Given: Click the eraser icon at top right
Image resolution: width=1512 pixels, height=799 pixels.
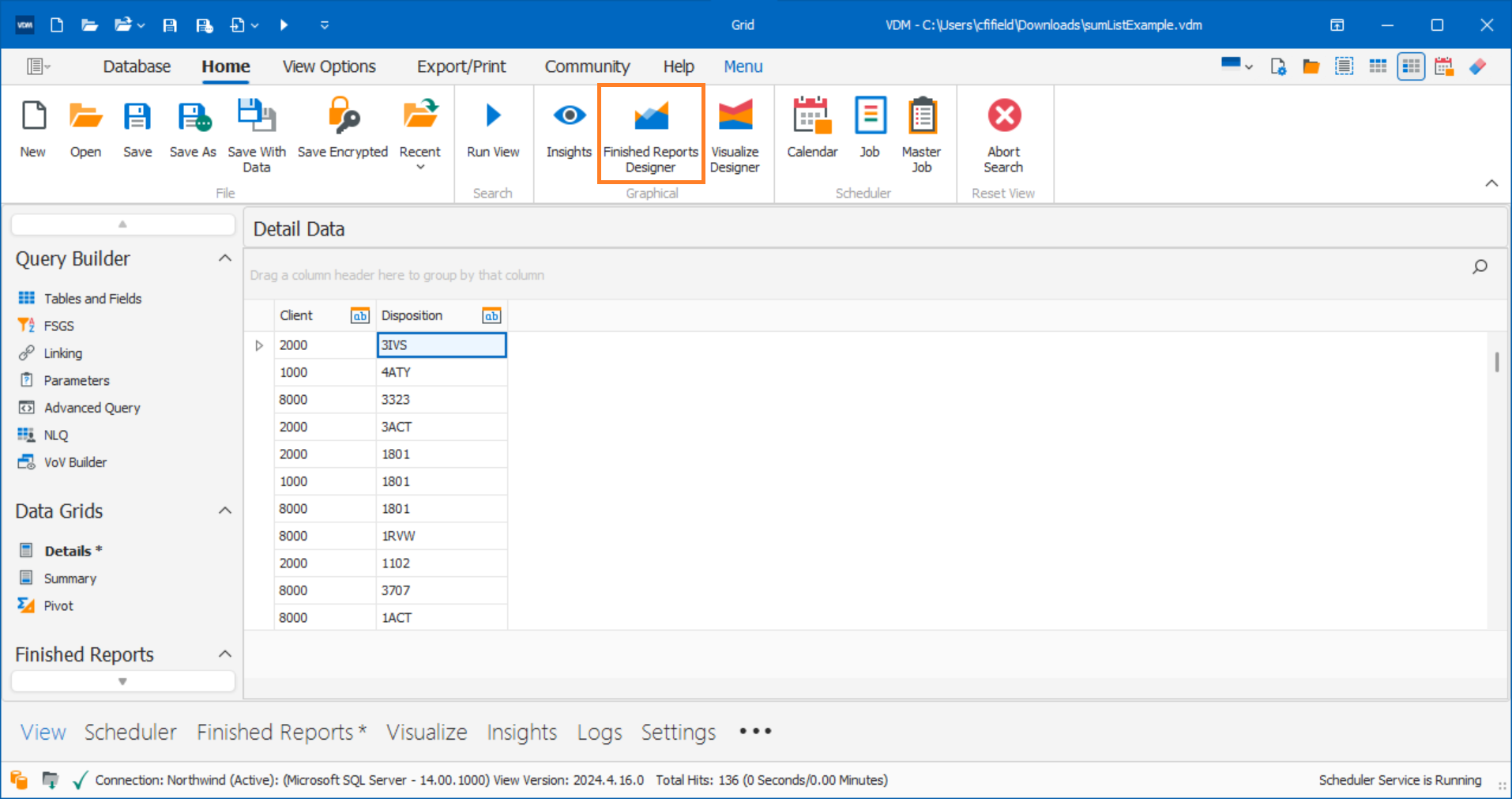Looking at the screenshot, I should click(x=1477, y=66).
